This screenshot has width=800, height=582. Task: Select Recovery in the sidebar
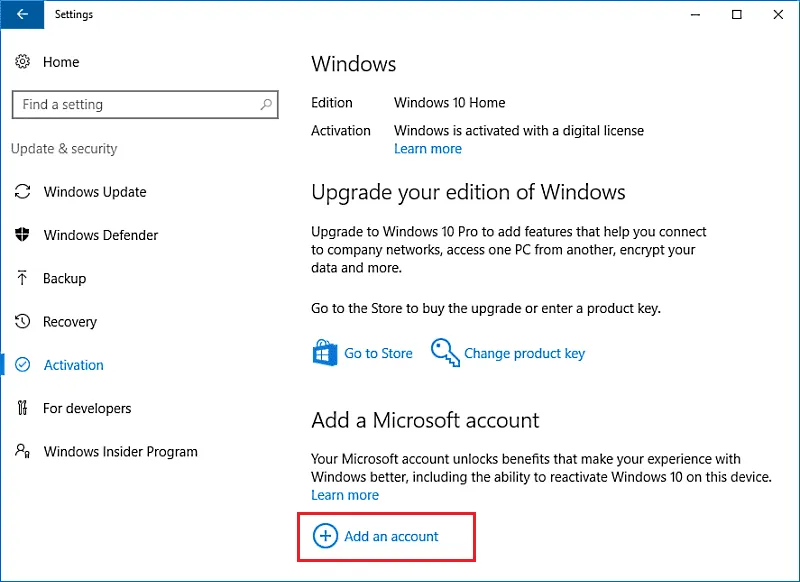coord(70,322)
